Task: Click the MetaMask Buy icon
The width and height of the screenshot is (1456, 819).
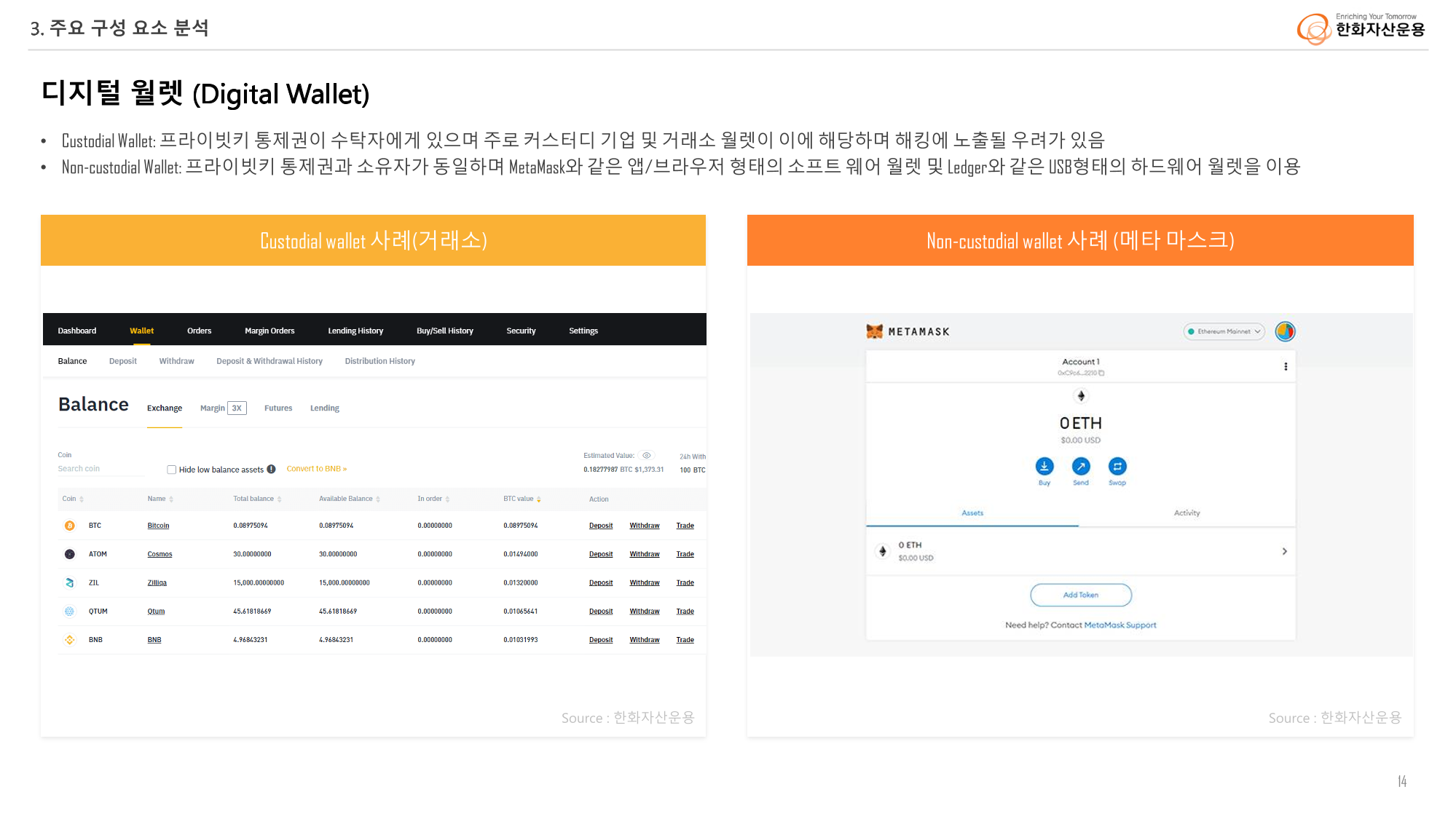Action: click(1044, 467)
